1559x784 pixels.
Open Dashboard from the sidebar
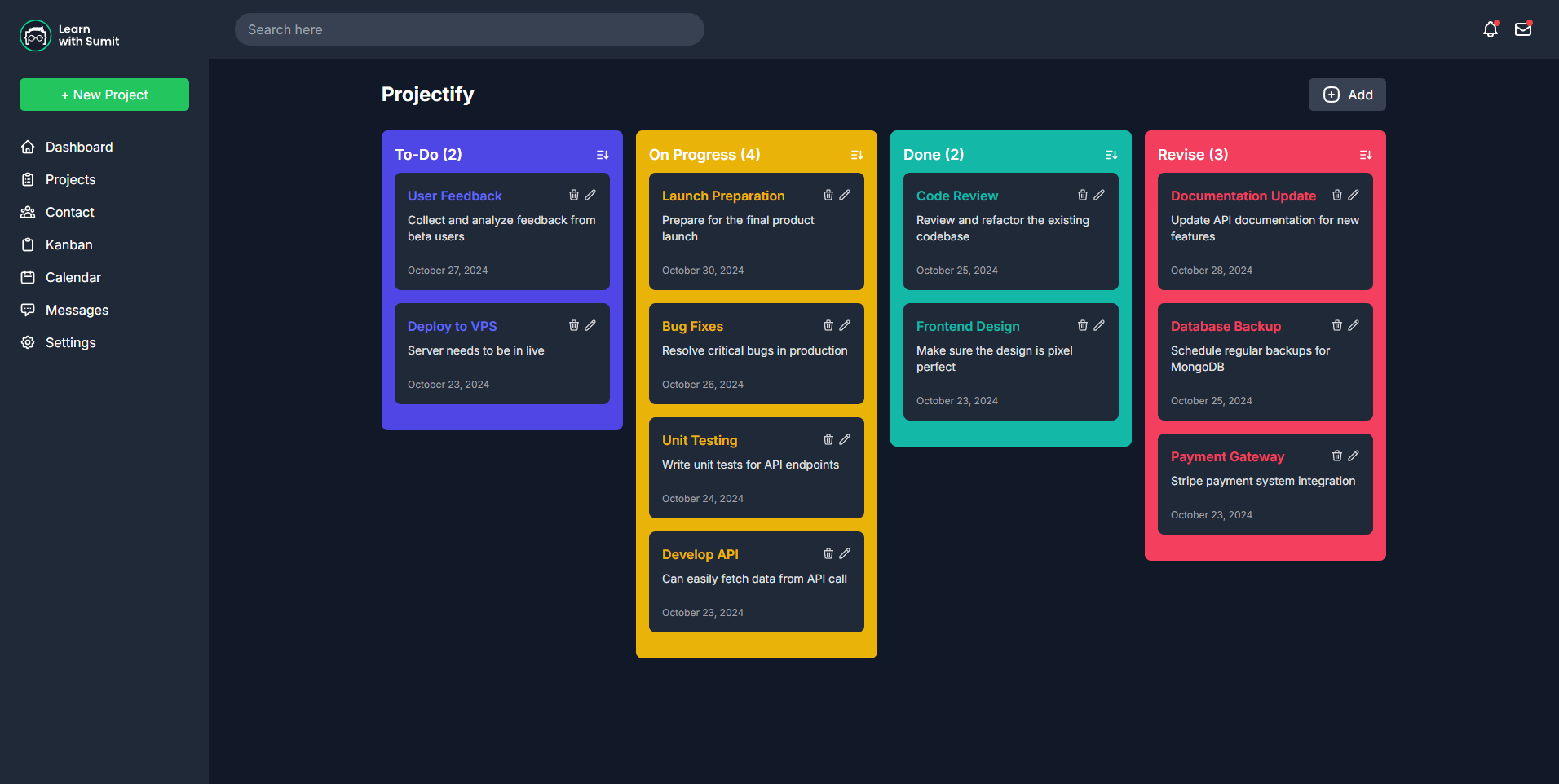tap(79, 147)
